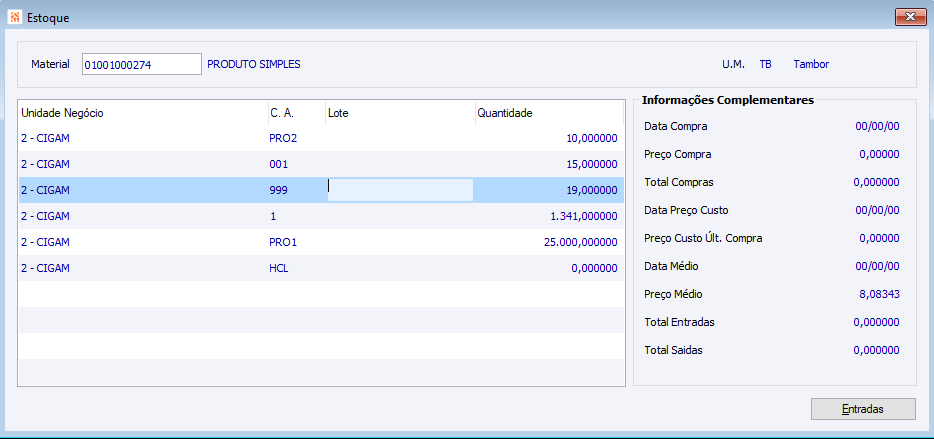This screenshot has height=439, width=934.
Task: Click the HCL row quantity 0,000000
Action: pos(594,268)
